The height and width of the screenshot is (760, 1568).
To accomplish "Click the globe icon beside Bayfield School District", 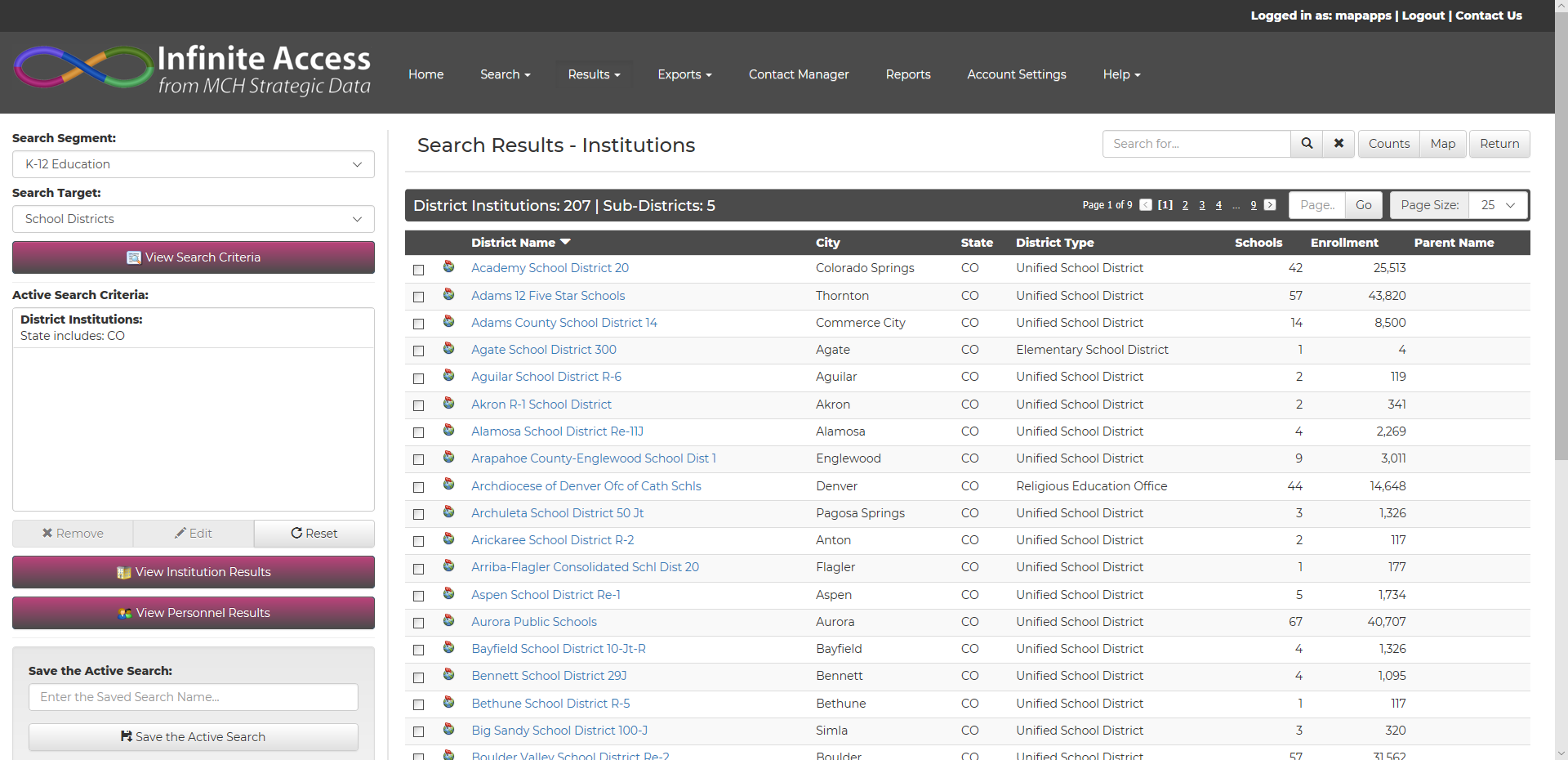I will 449,647.
